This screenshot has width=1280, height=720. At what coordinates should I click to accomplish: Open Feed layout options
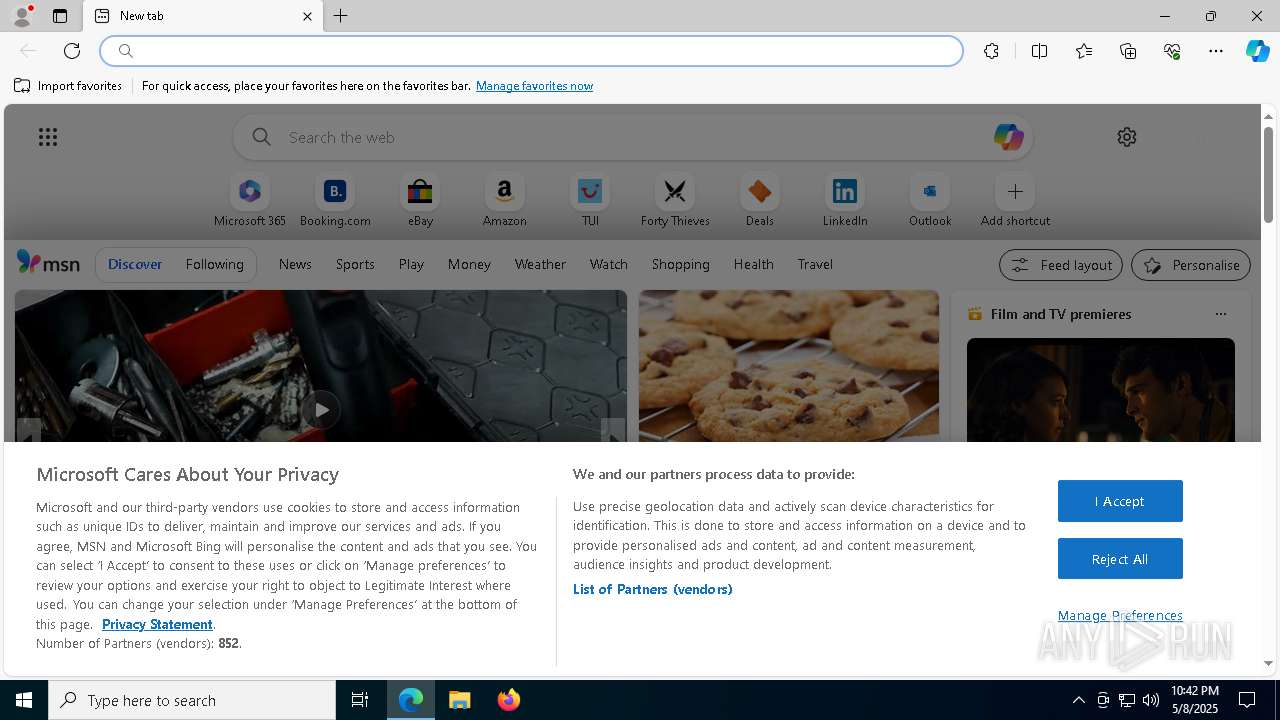[1061, 265]
